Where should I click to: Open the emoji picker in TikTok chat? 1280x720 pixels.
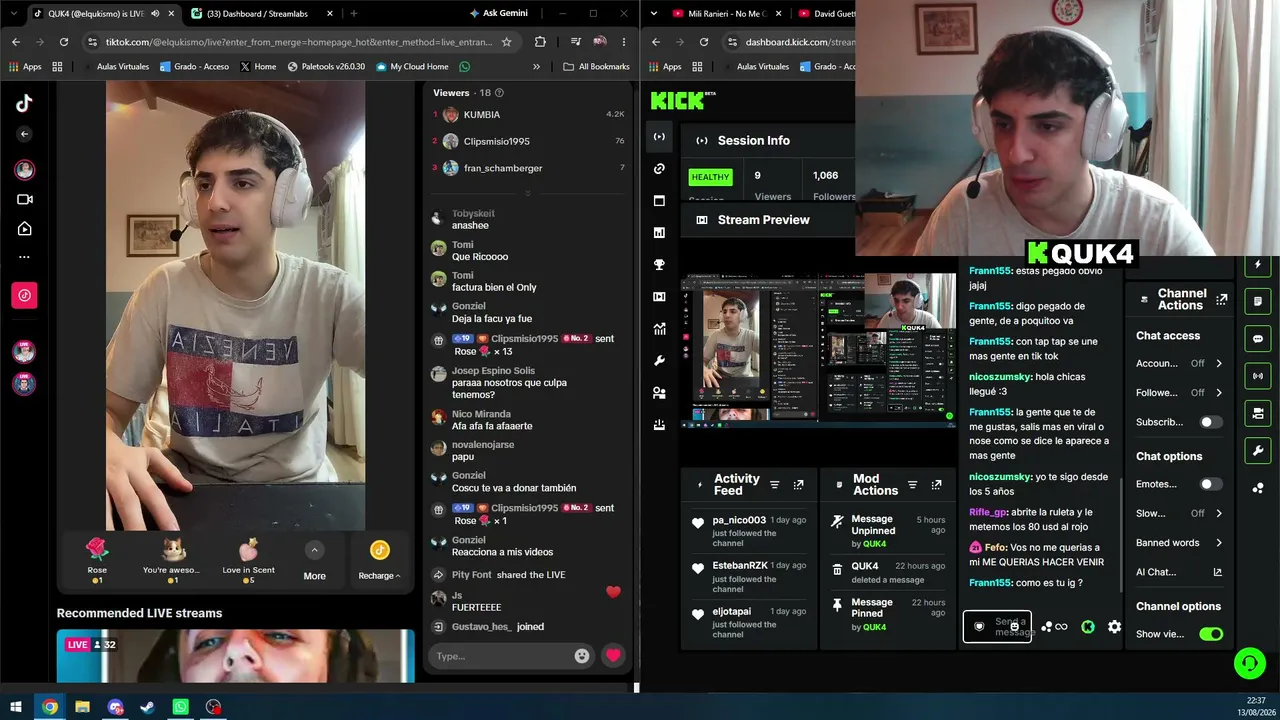click(x=582, y=656)
